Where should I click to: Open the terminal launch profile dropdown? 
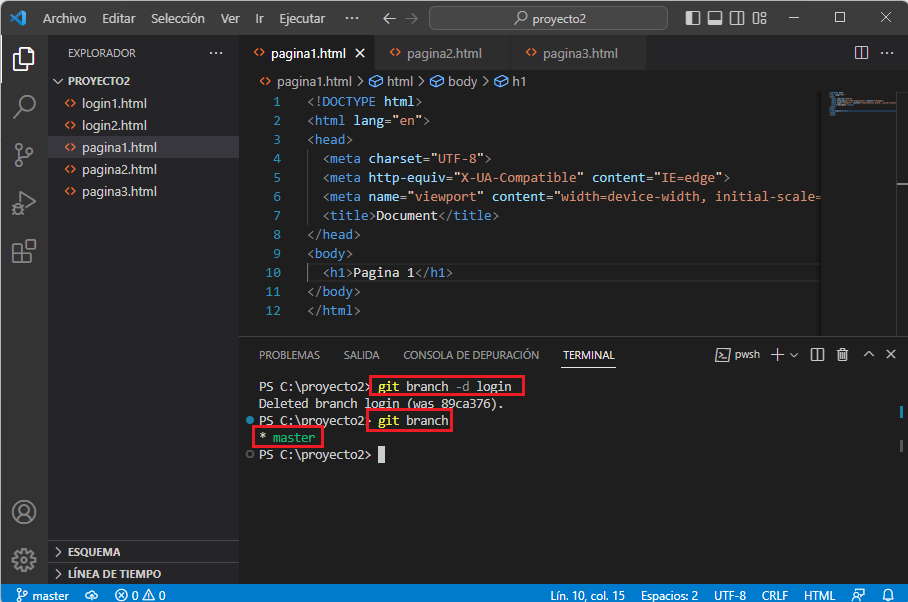(x=794, y=355)
